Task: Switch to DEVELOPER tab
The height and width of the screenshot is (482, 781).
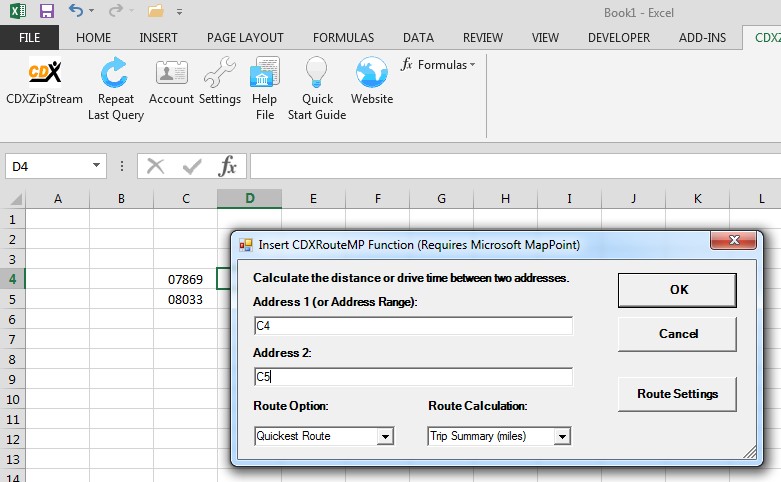Action: point(619,38)
